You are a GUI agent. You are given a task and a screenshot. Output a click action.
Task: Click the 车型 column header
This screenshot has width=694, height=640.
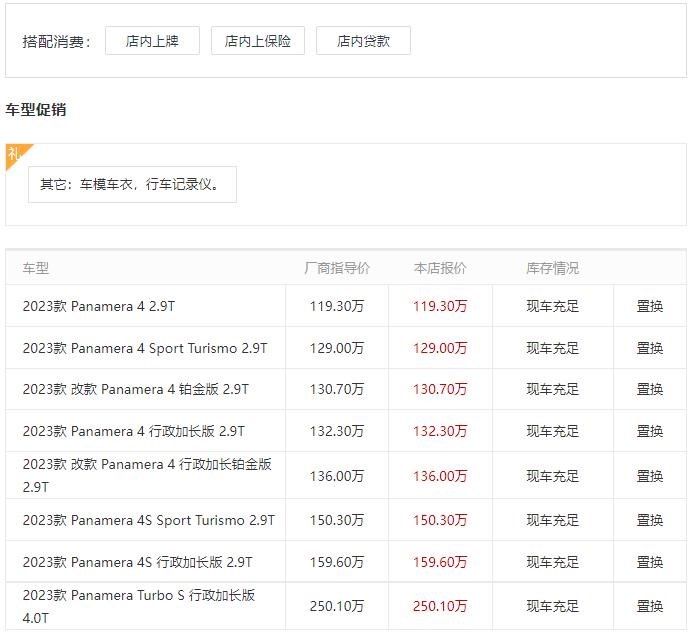(x=36, y=268)
